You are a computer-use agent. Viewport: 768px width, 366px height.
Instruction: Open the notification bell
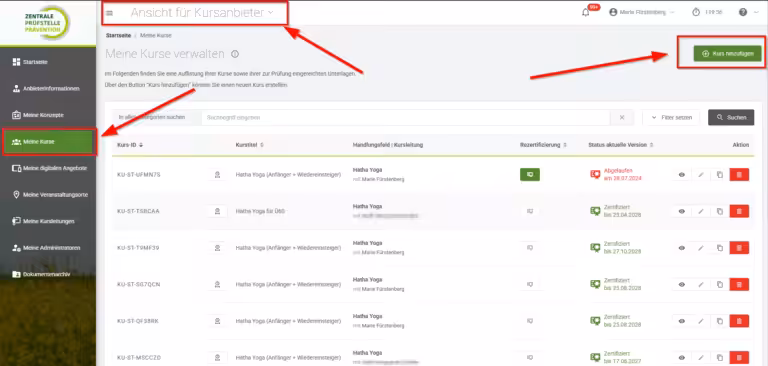(585, 13)
